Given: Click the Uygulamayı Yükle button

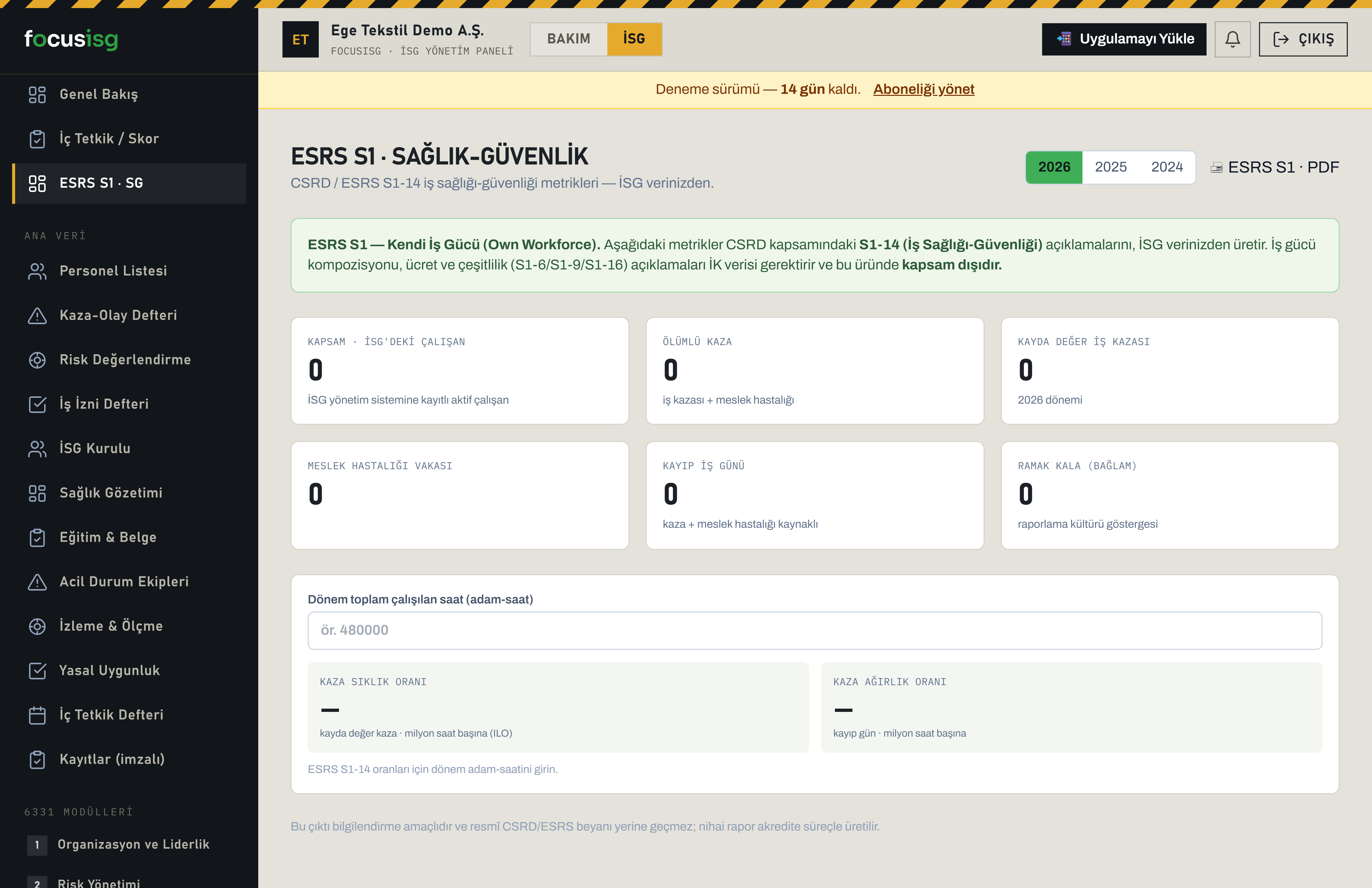Looking at the screenshot, I should [1124, 39].
